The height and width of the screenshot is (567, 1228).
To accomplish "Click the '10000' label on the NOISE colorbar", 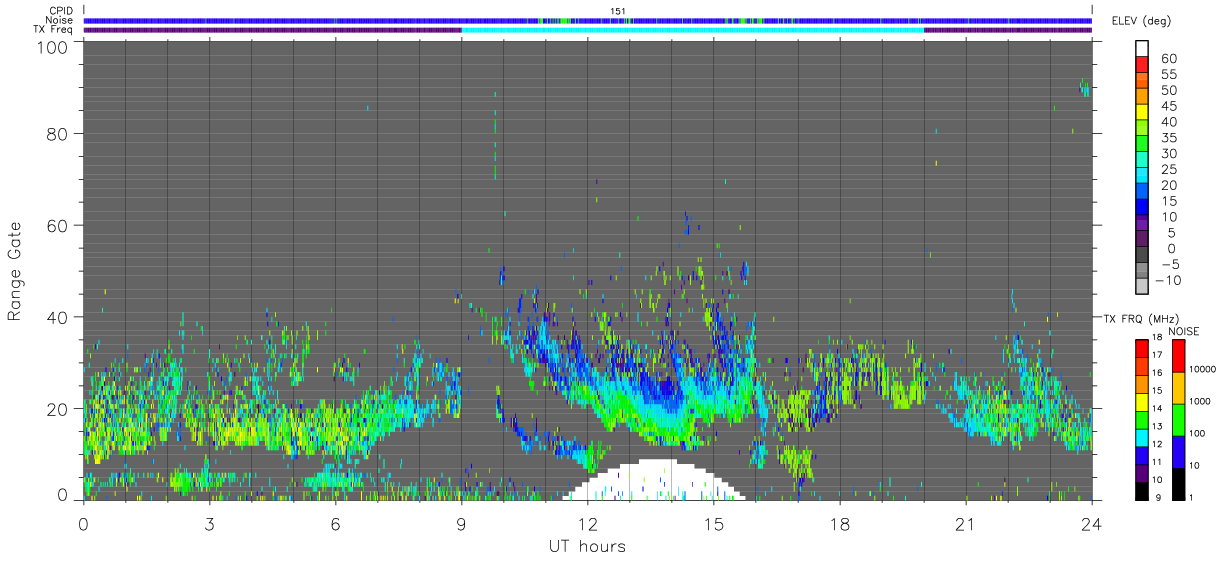I will coord(1202,369).
